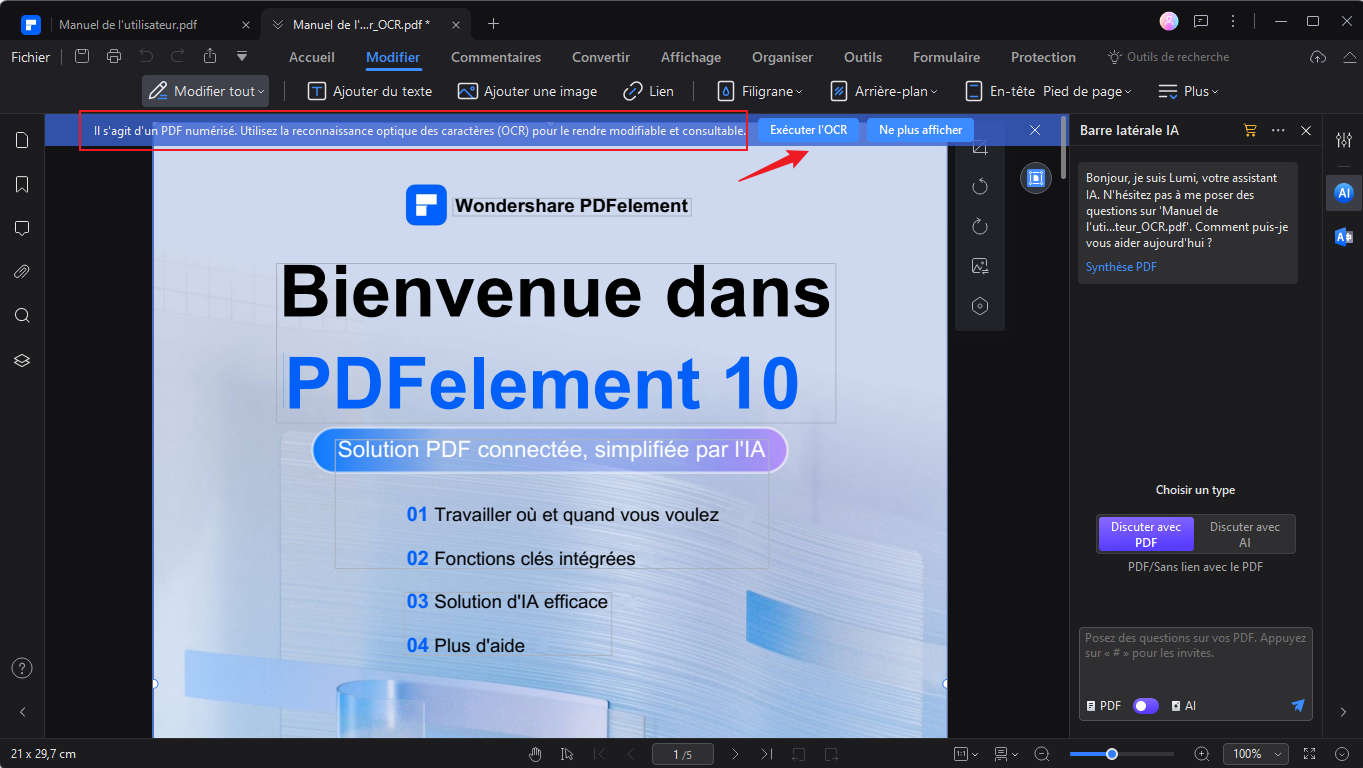The height and width of the screenshot is (768, 1363).
Task: Collapse the left sidebar arrow
Action: (x=22, y=712)
